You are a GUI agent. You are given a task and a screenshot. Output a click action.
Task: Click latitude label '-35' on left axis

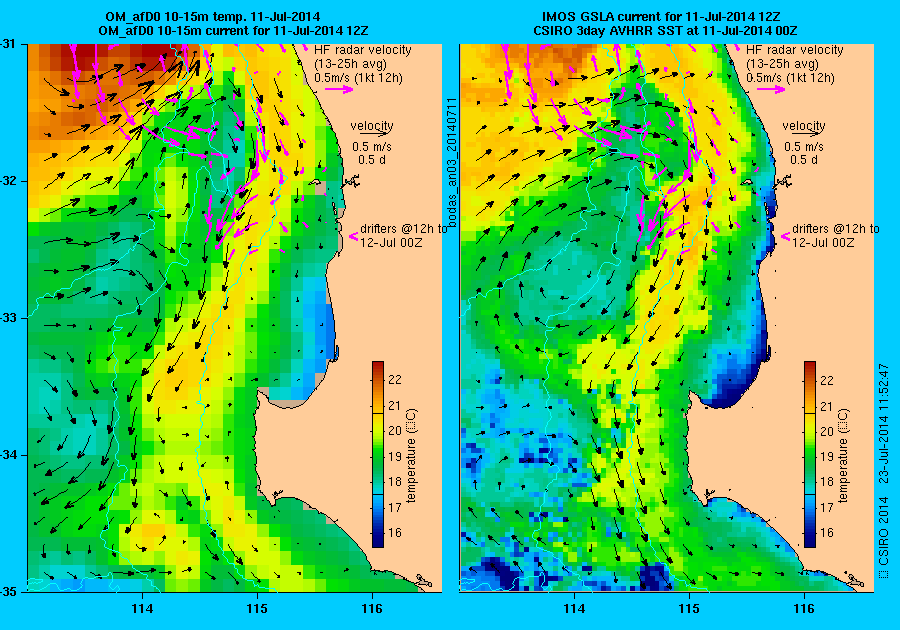tap(7, 592)
